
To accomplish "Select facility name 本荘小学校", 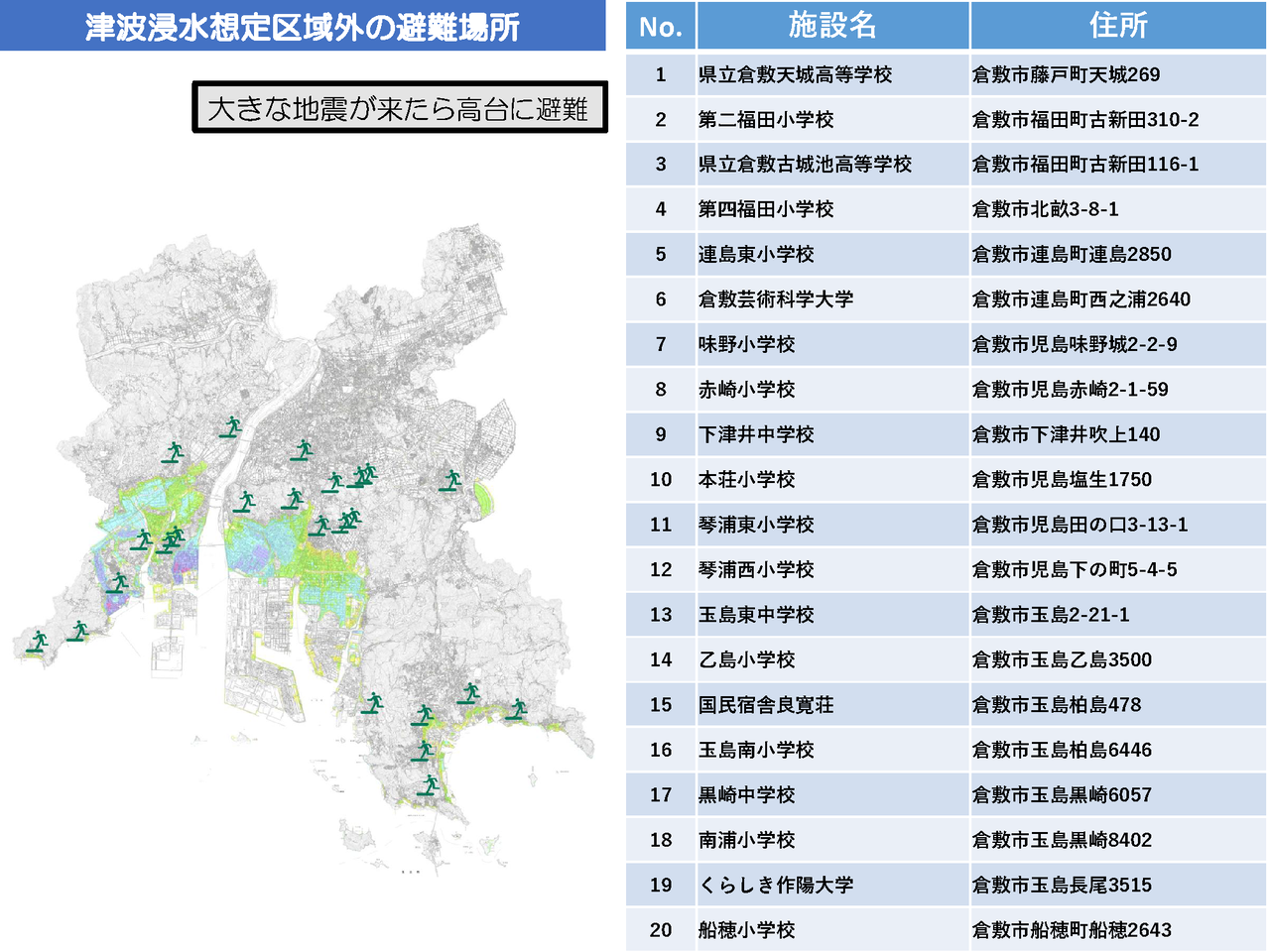I will 747,480.
